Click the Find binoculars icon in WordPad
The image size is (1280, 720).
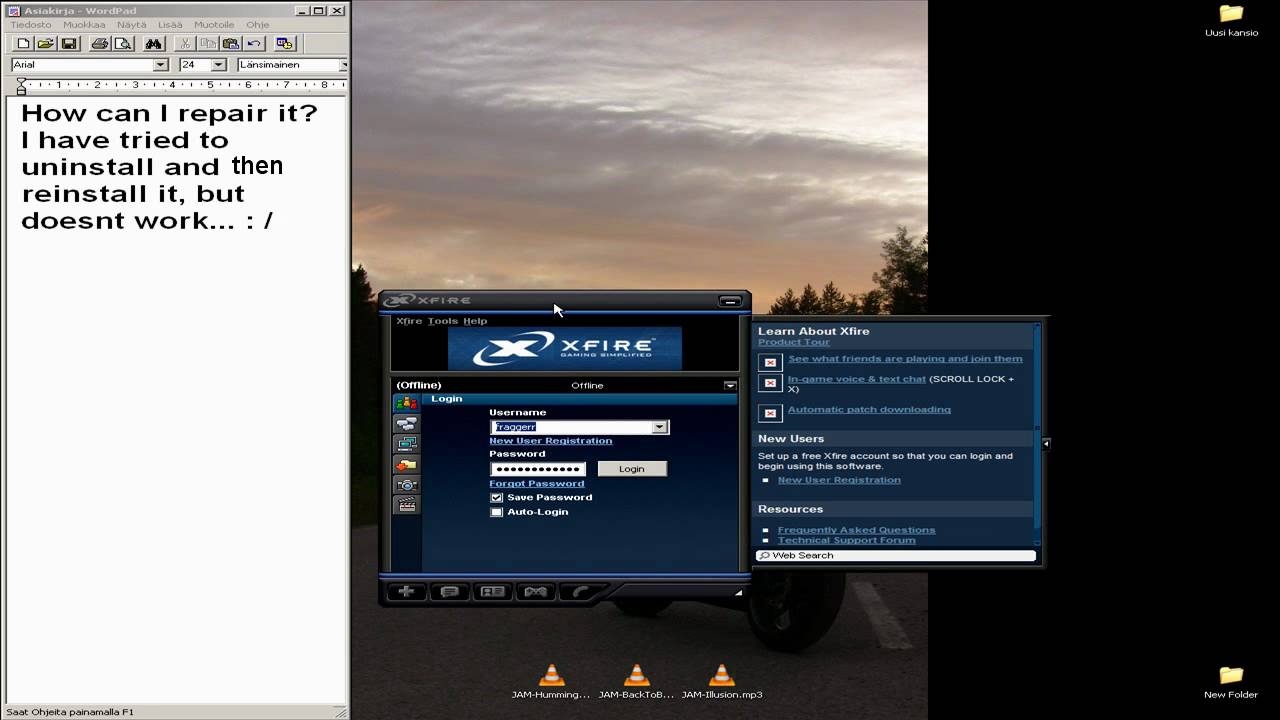click(153, 44)
